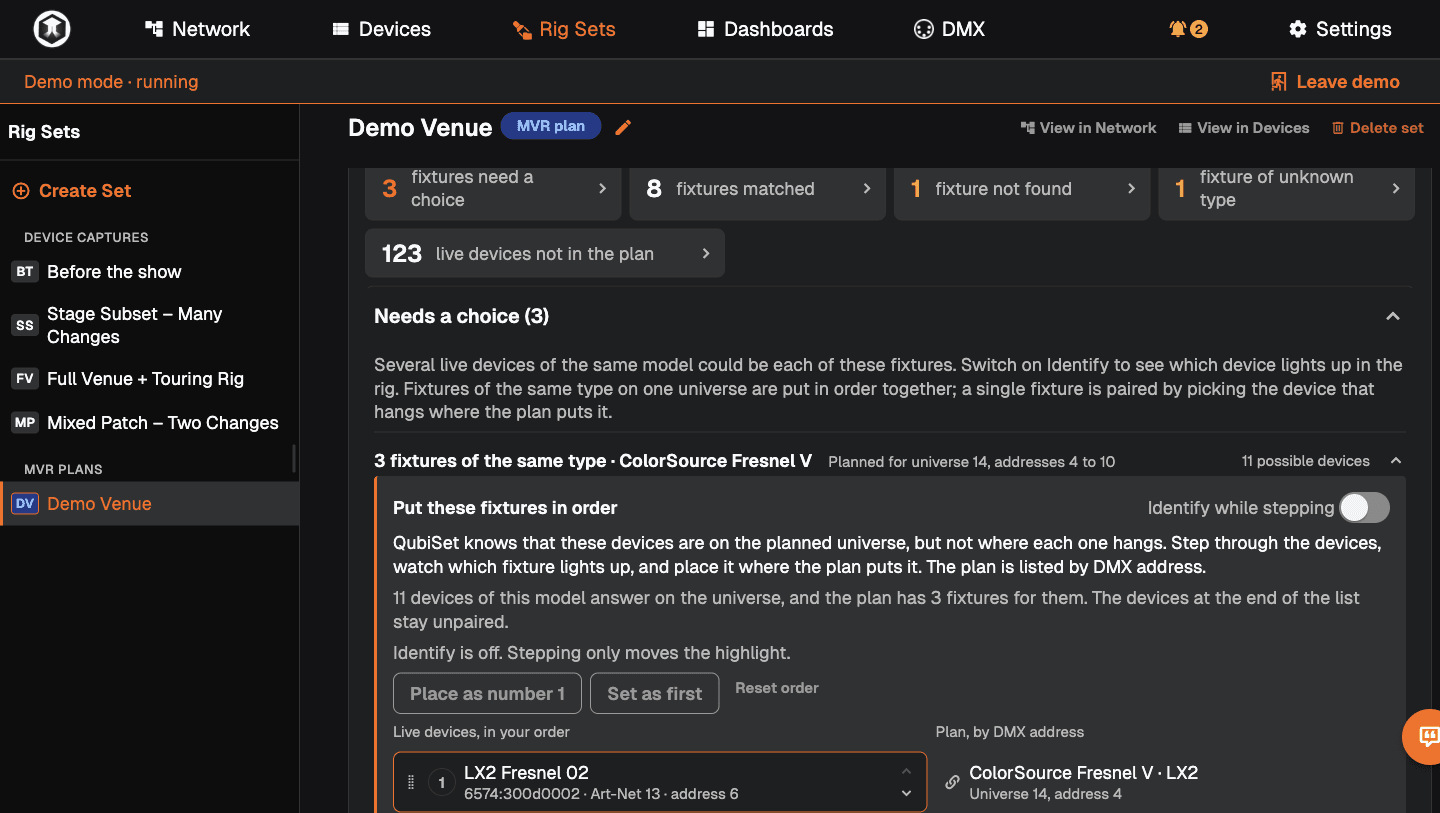
Task: Enable Identify while stepping switch
Action: tap(1365, 508)
